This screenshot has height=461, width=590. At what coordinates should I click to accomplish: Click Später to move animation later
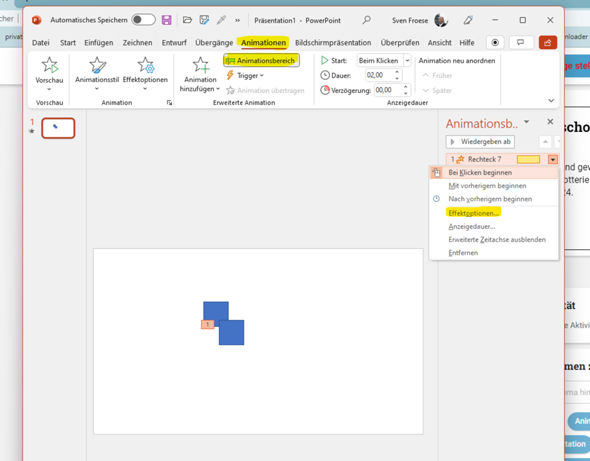coord(437,90)
